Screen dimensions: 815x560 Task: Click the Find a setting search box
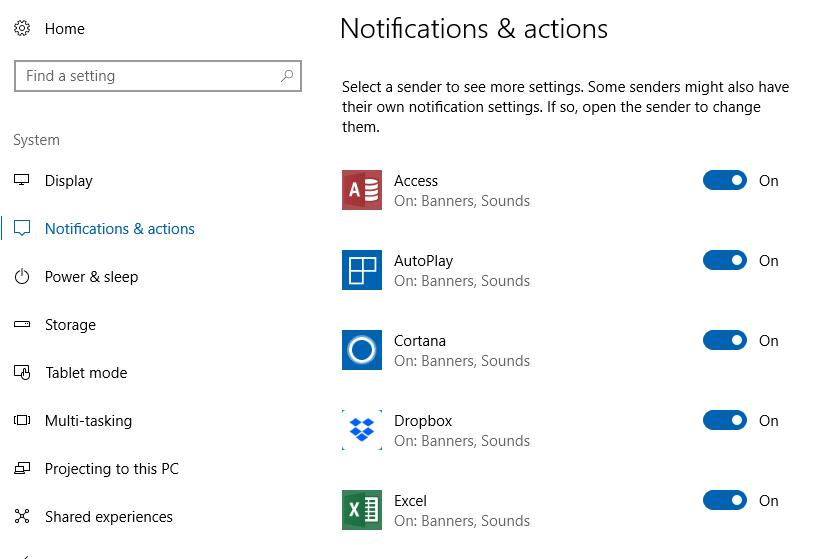(157, 76)
